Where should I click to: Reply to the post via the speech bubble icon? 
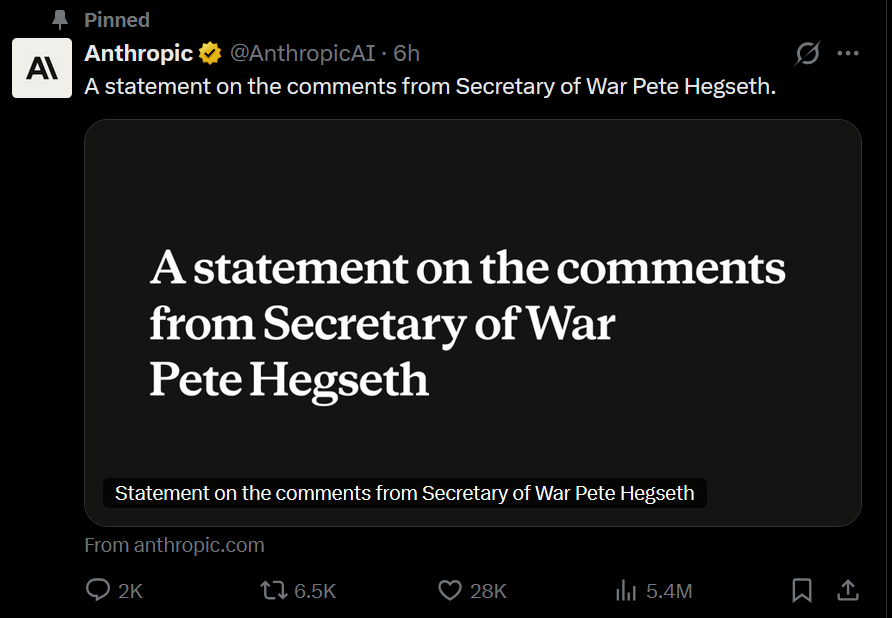tap(98, 591)
